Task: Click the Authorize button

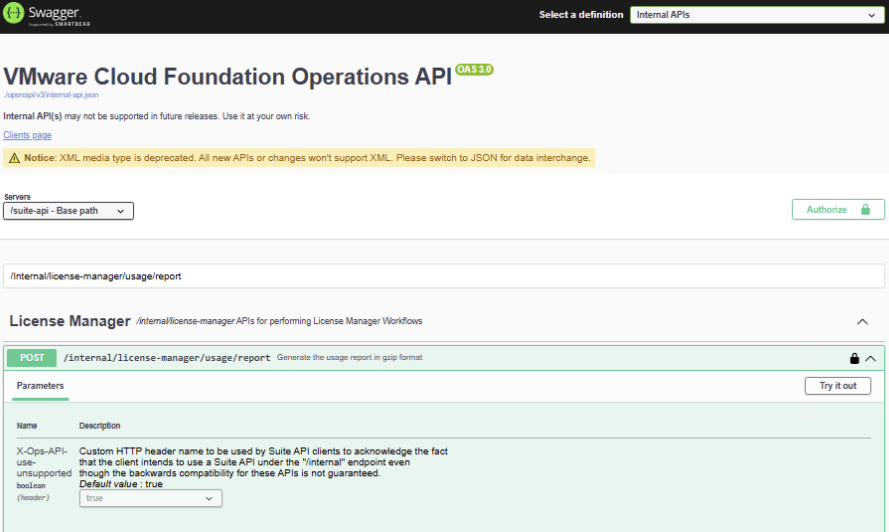Action: 838,209
